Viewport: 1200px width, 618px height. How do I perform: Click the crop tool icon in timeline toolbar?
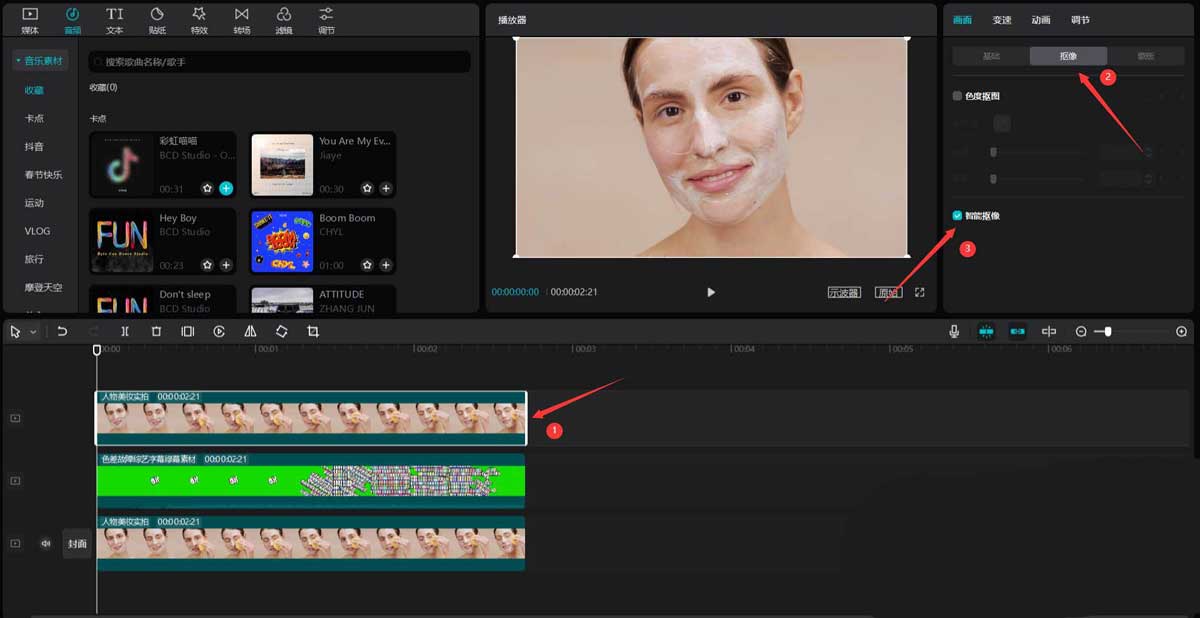pos(313,331)
